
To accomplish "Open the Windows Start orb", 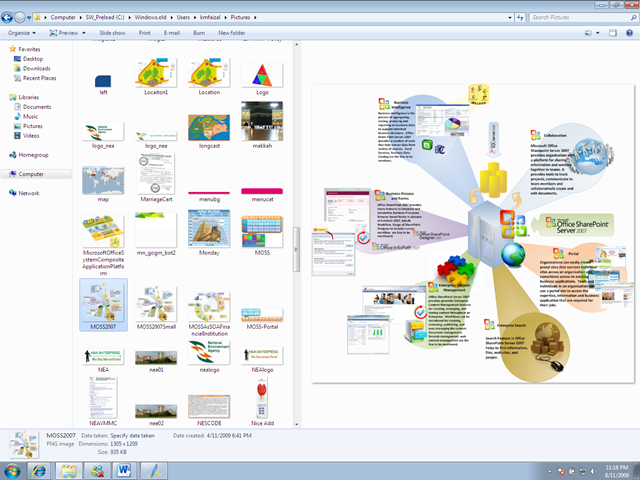I will 11,471.
